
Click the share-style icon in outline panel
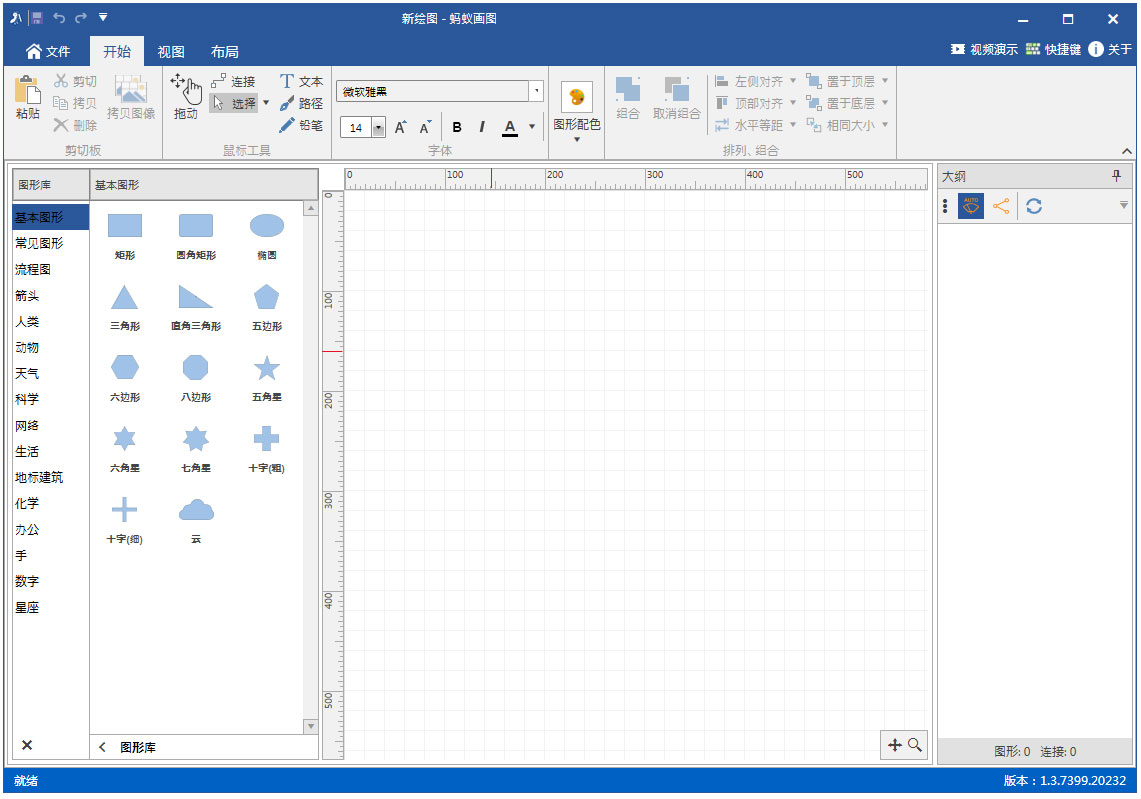[x=1001, y=206]
